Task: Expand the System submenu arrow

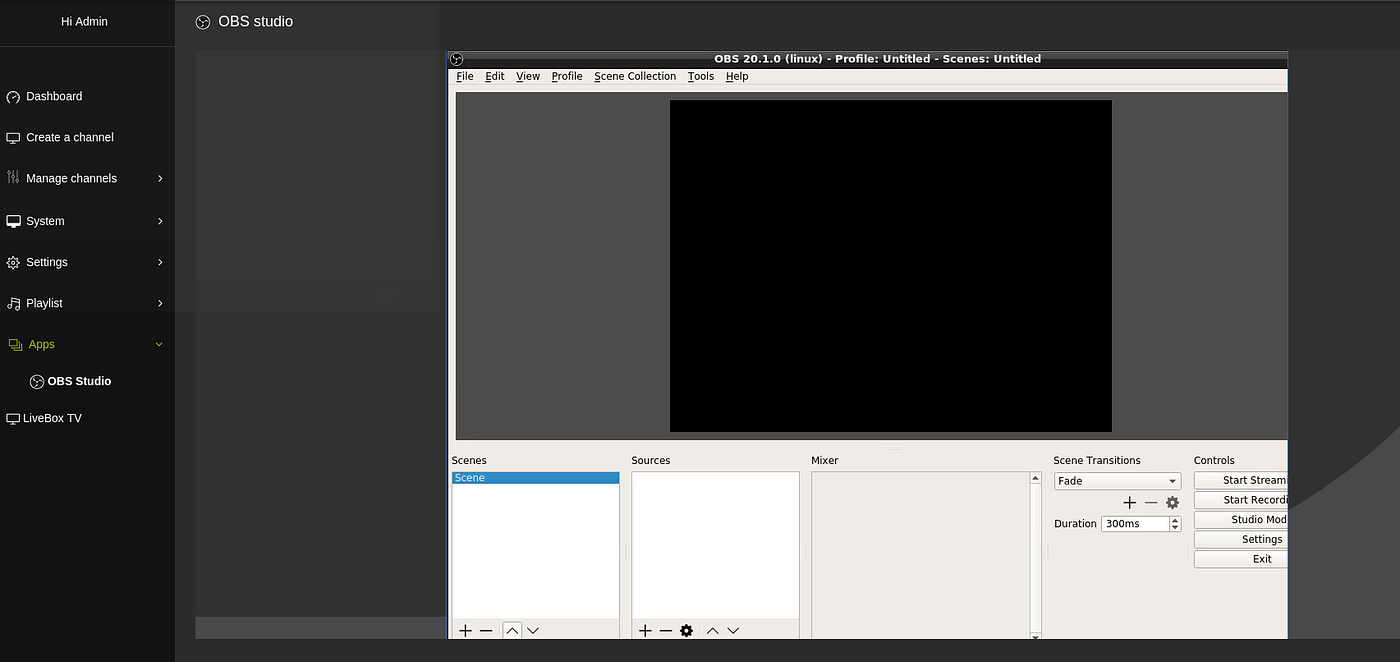Action: click(x=160, y=221)
